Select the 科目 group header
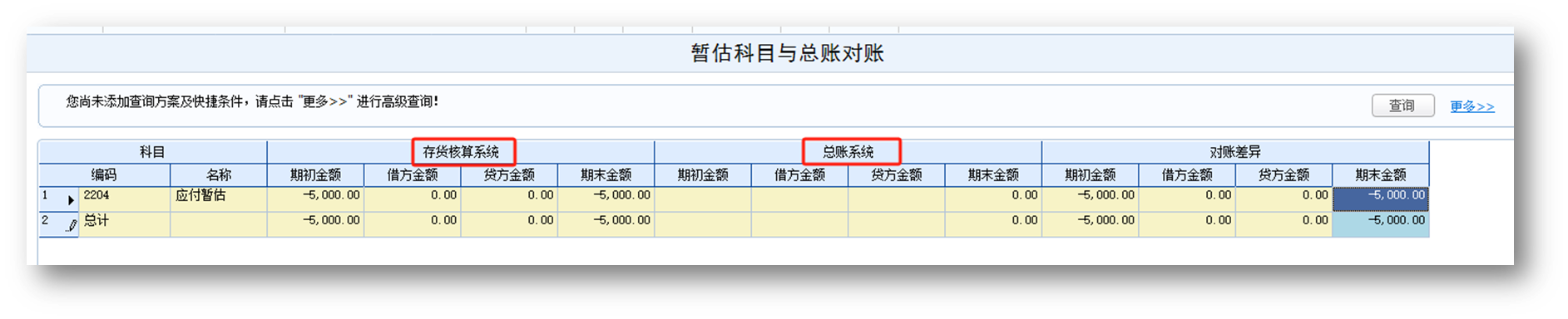This screenshot has width=1568, height=319. 153,152
